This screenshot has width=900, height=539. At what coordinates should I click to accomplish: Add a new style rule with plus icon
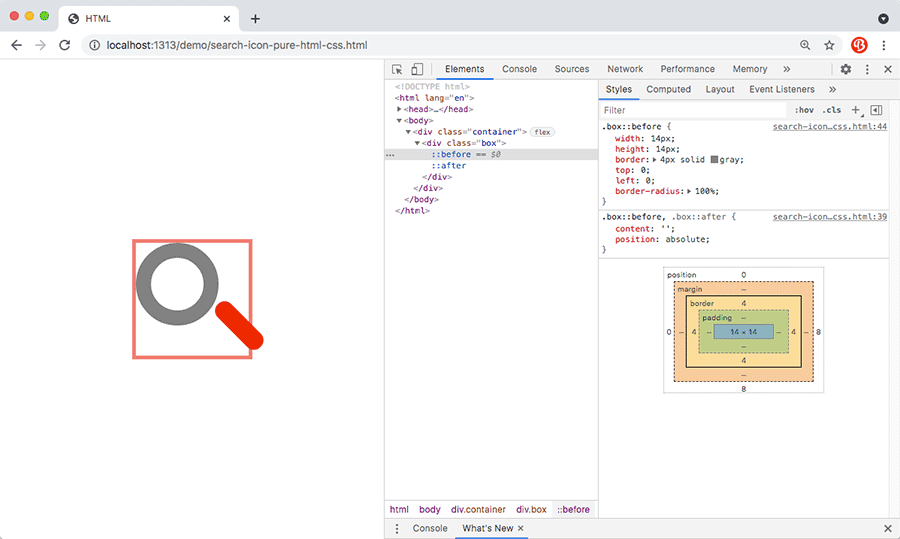click(856, 110)
